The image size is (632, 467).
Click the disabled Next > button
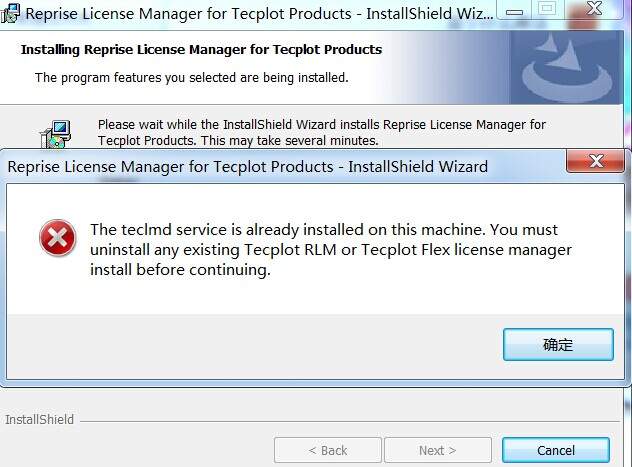(x=437, y=450)
